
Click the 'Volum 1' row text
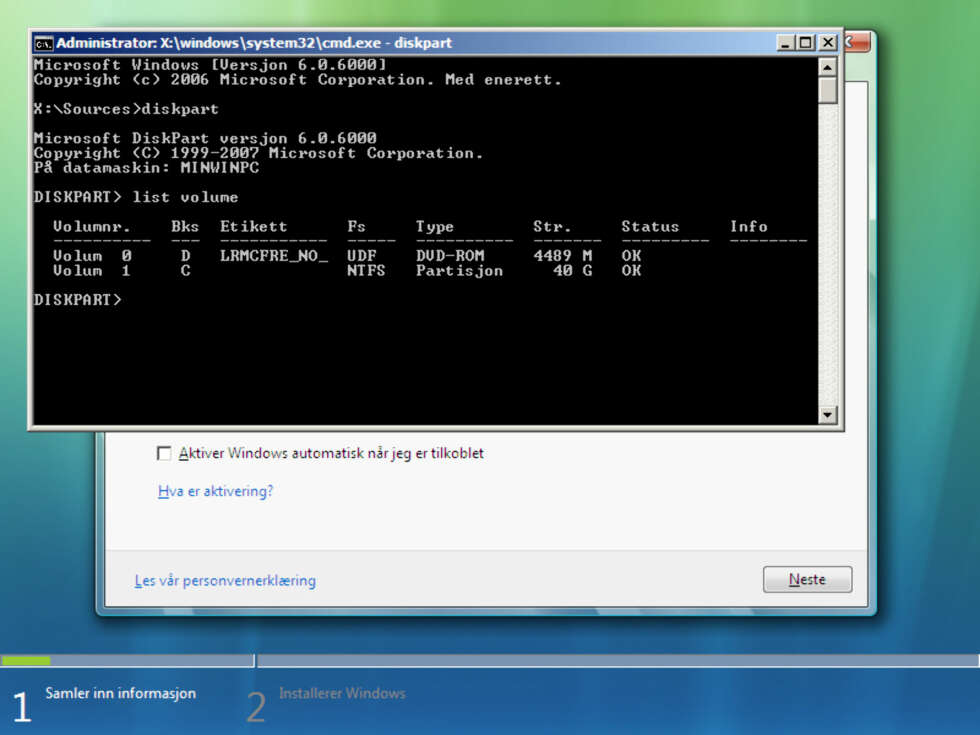pyautogui.click(x=92, y=271)
